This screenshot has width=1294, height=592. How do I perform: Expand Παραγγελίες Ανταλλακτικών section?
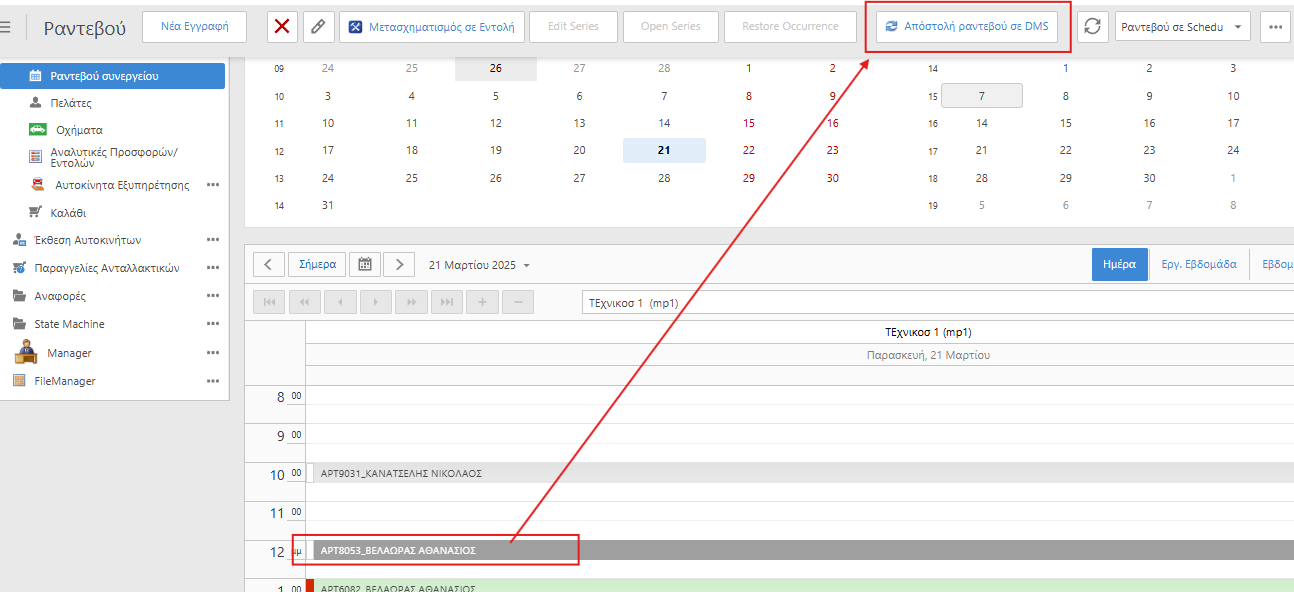pos(106,268)
